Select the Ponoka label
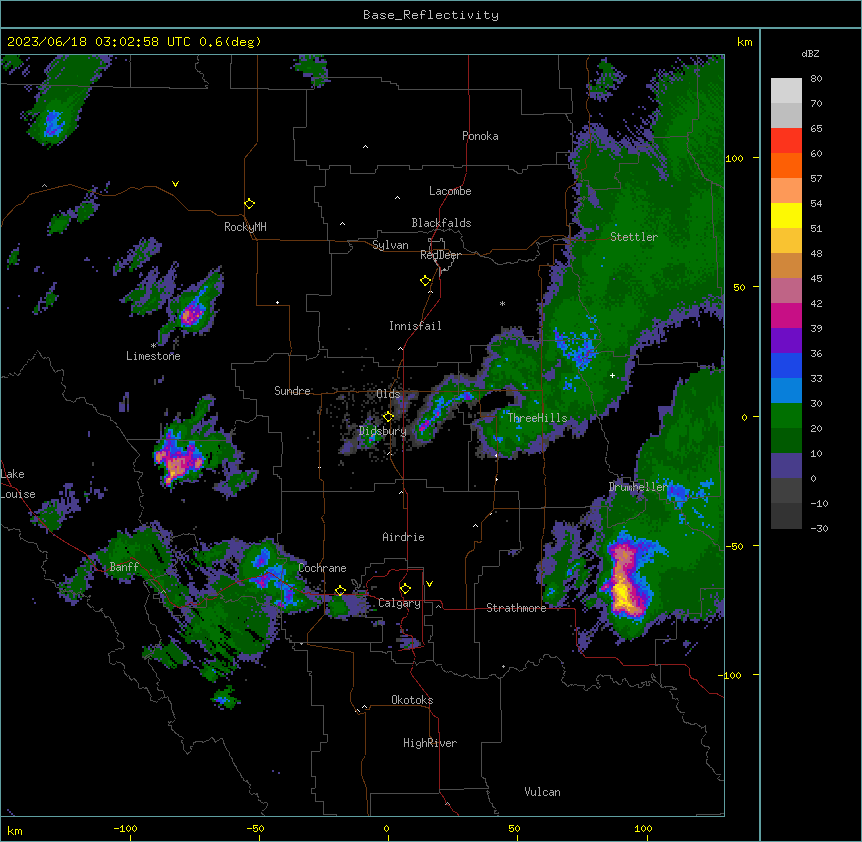Viewport: 862px width, 842px height. (x=480, y=136)
